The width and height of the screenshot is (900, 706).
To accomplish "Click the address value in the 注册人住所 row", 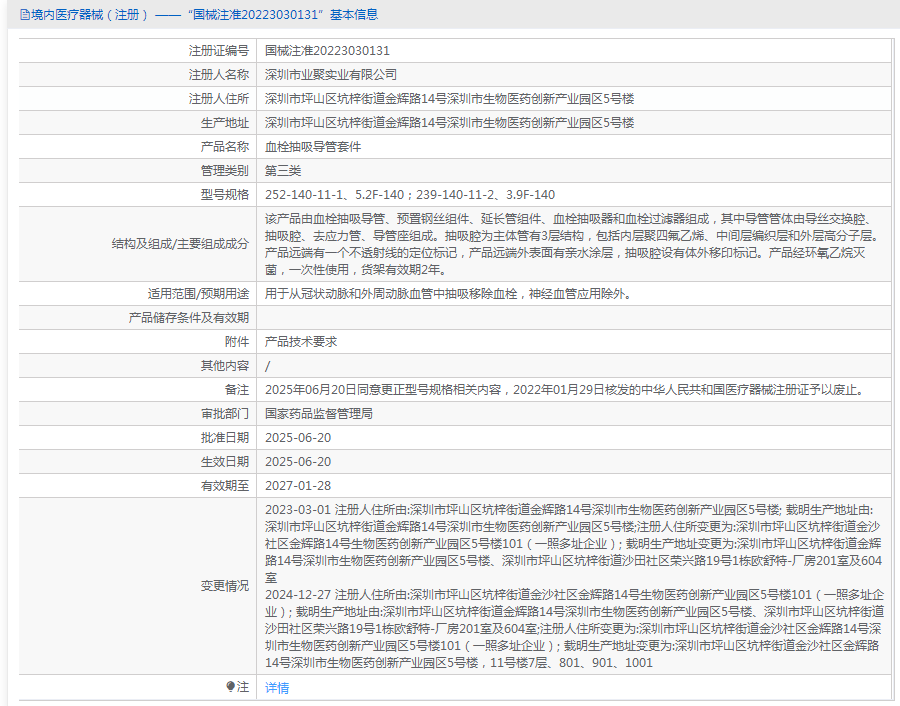I will coord(449,99).
